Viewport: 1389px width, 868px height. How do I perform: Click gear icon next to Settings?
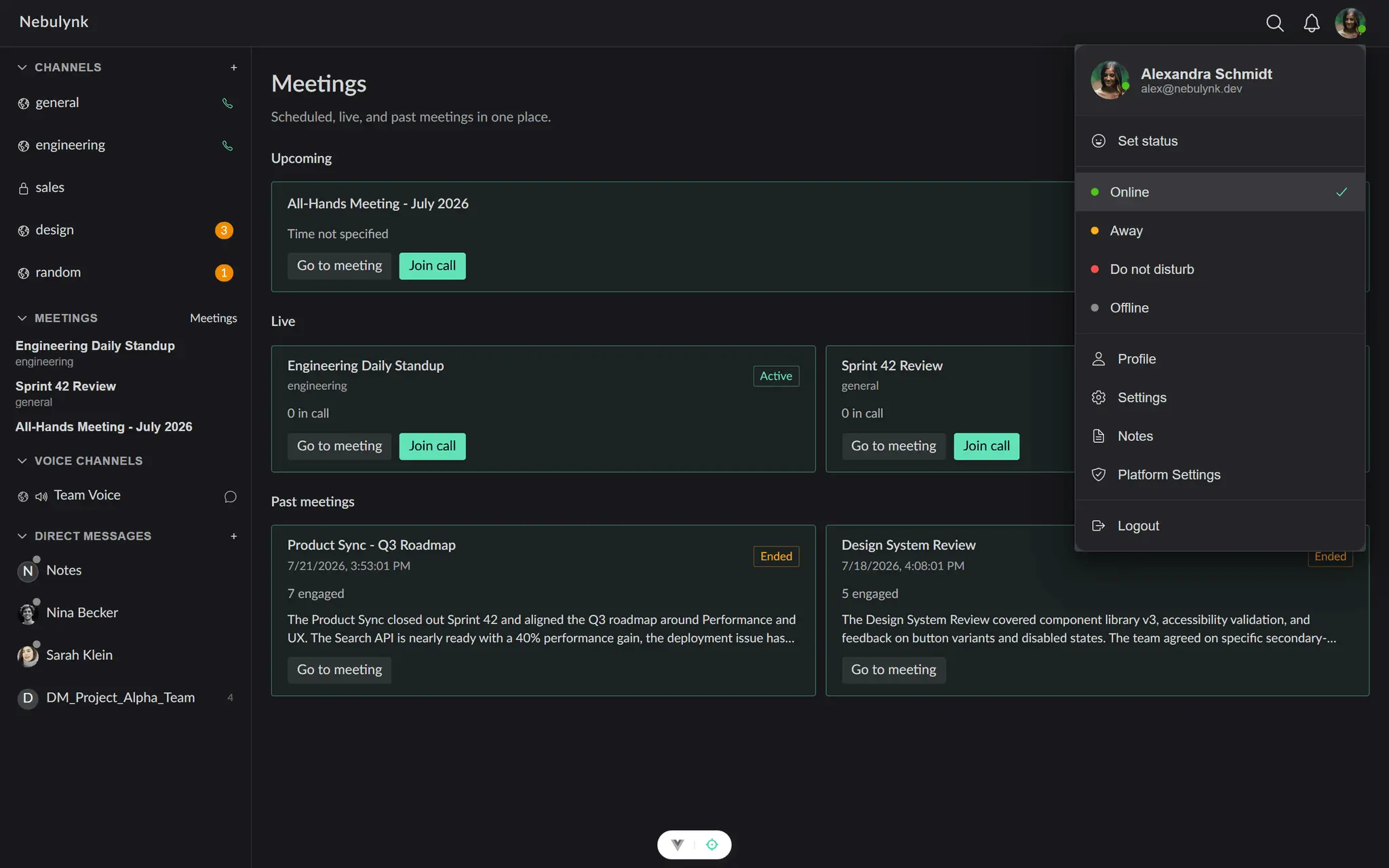click(1098, 397)
